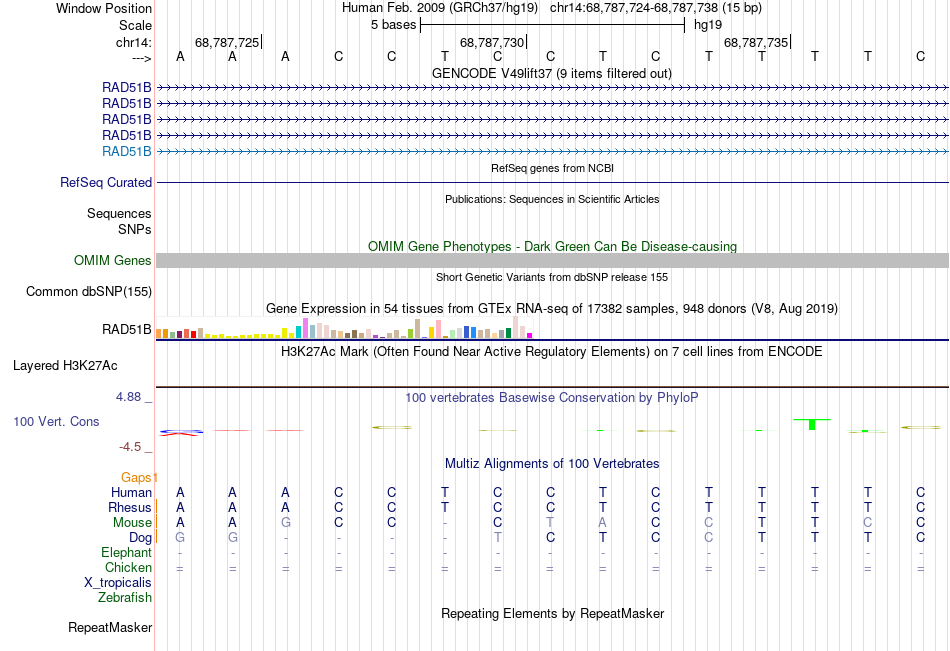The image size is (950, 651).
Task: Click the bright red bar in GTEx chart
Action: click(x=193, y=334)
